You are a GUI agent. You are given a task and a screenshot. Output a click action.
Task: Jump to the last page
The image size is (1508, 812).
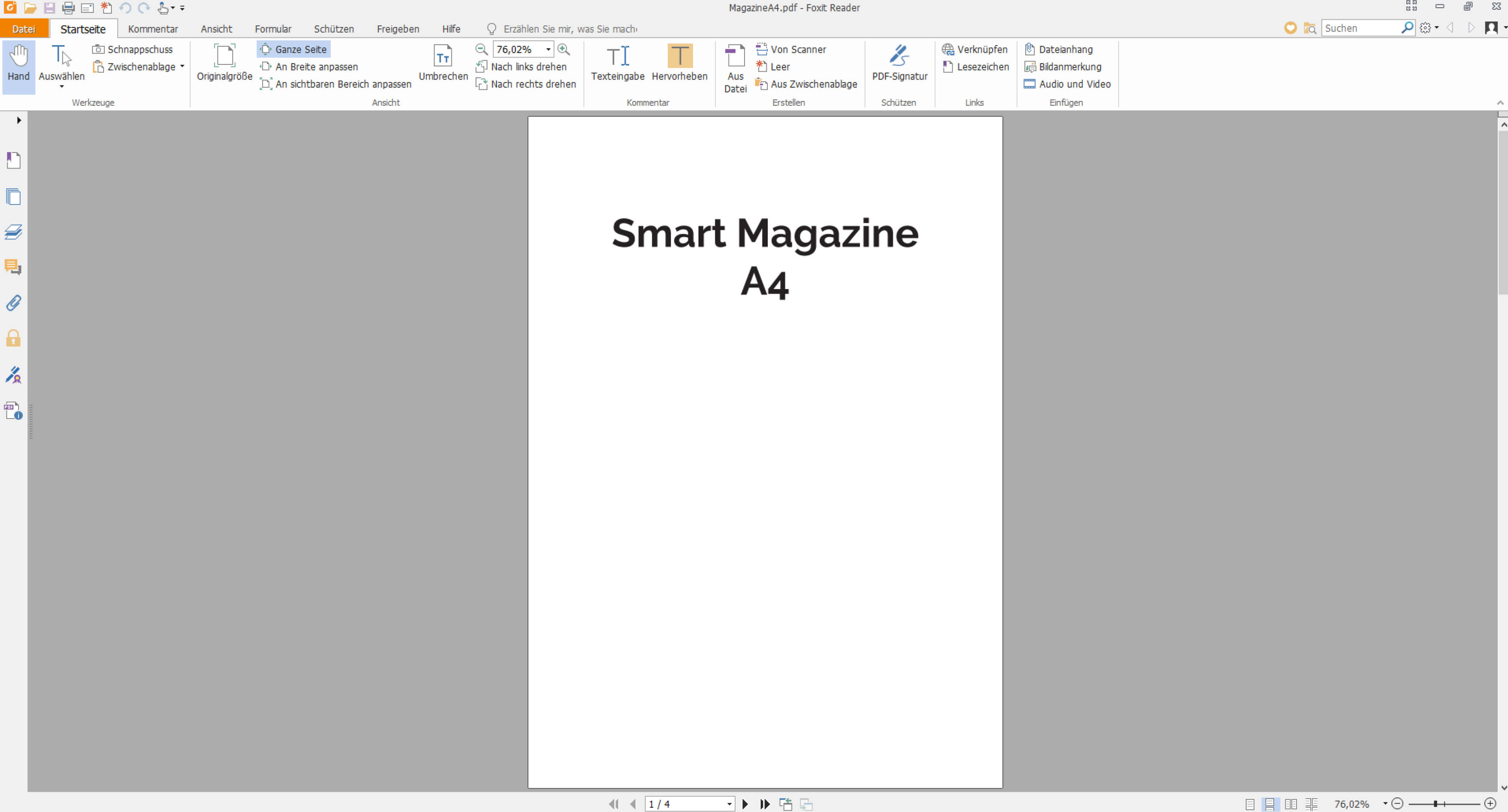765,804
